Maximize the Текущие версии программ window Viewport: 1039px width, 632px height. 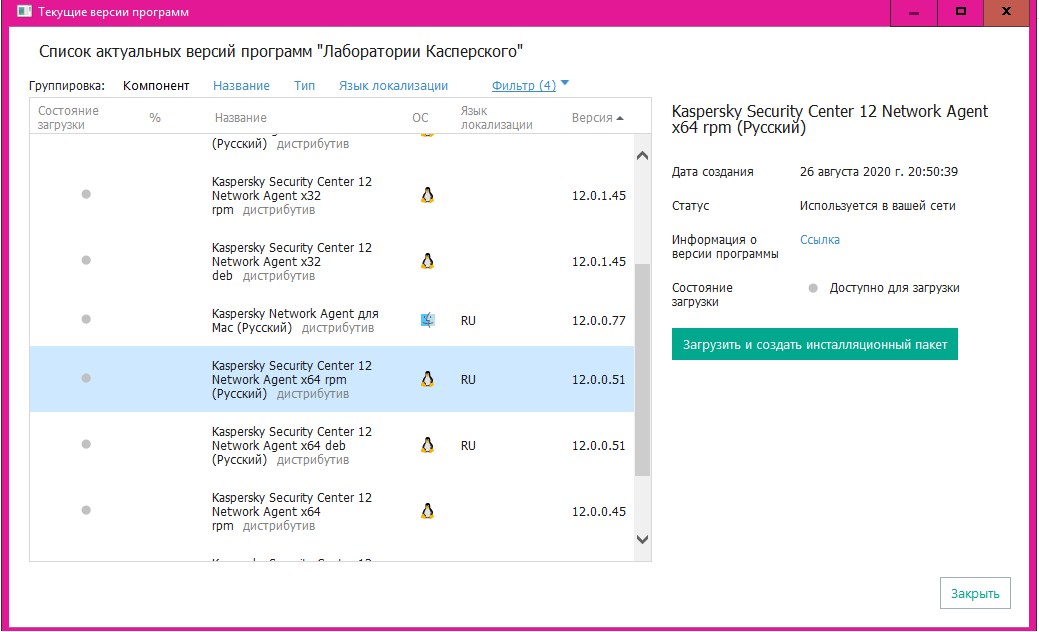961,12
